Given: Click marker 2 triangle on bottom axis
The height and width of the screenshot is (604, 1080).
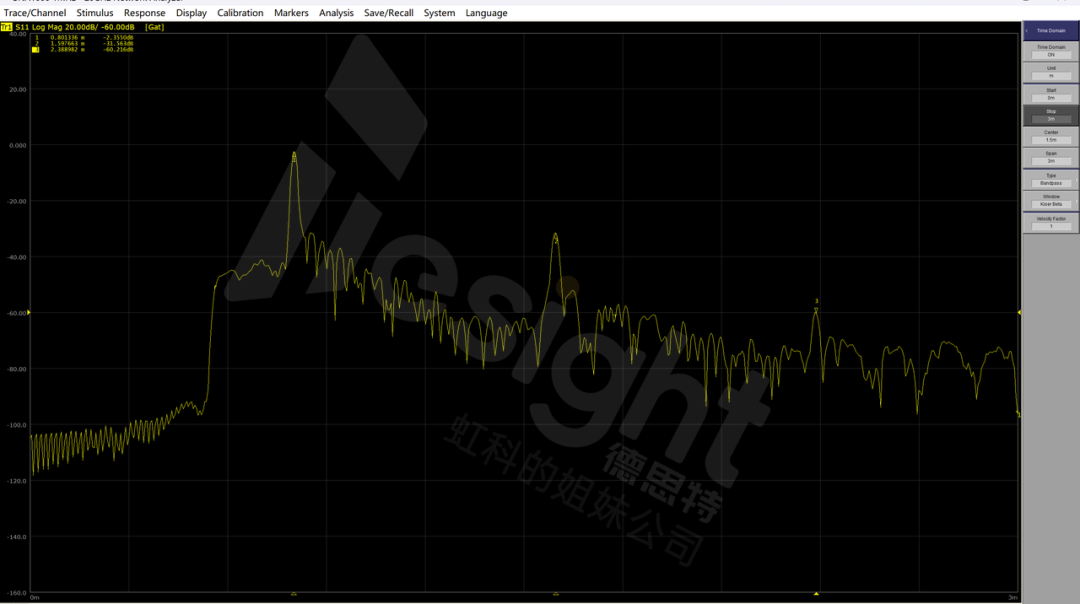Looking at the screenshot, I should [556, 594].
